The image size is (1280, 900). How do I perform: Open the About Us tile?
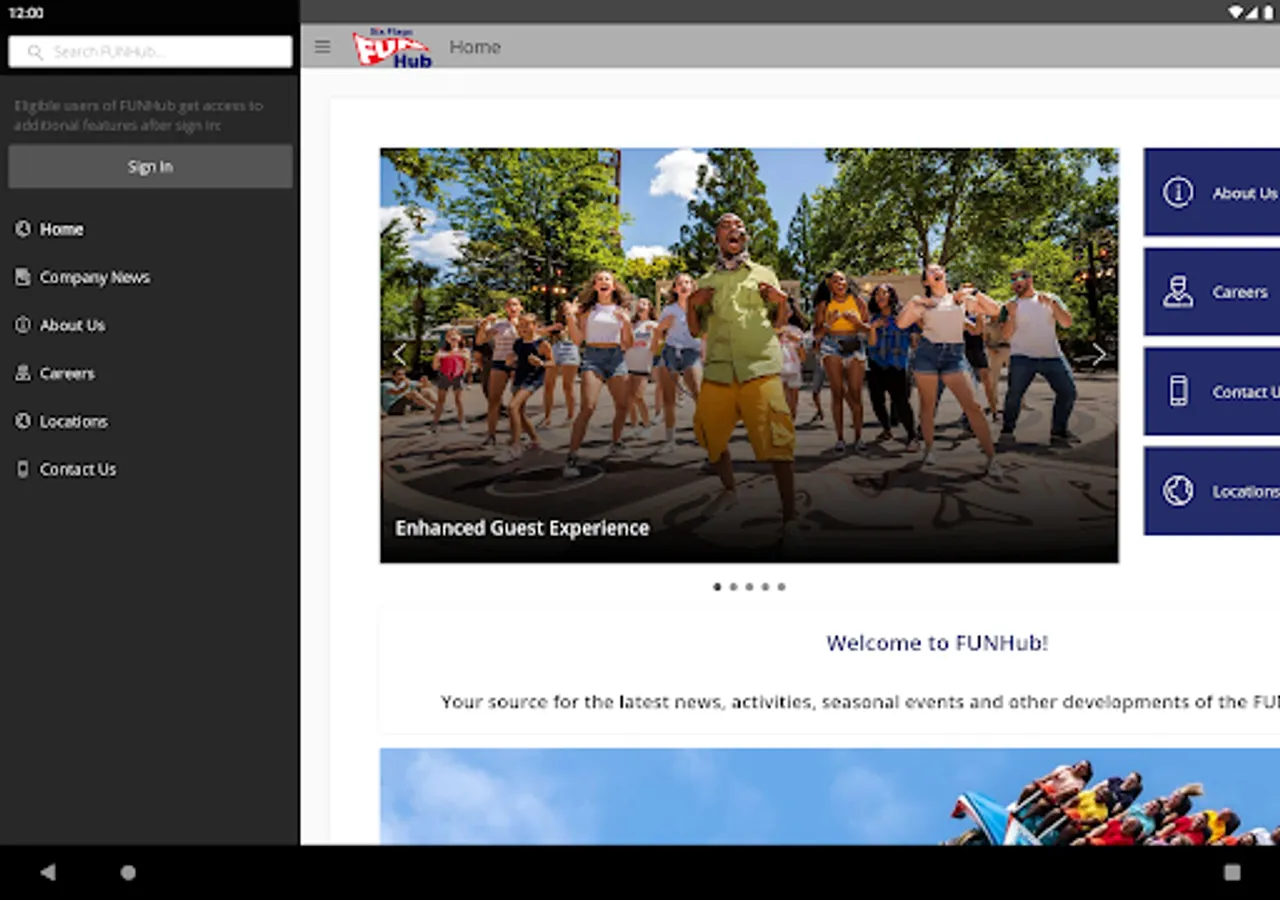click(x=1220, y=192)
